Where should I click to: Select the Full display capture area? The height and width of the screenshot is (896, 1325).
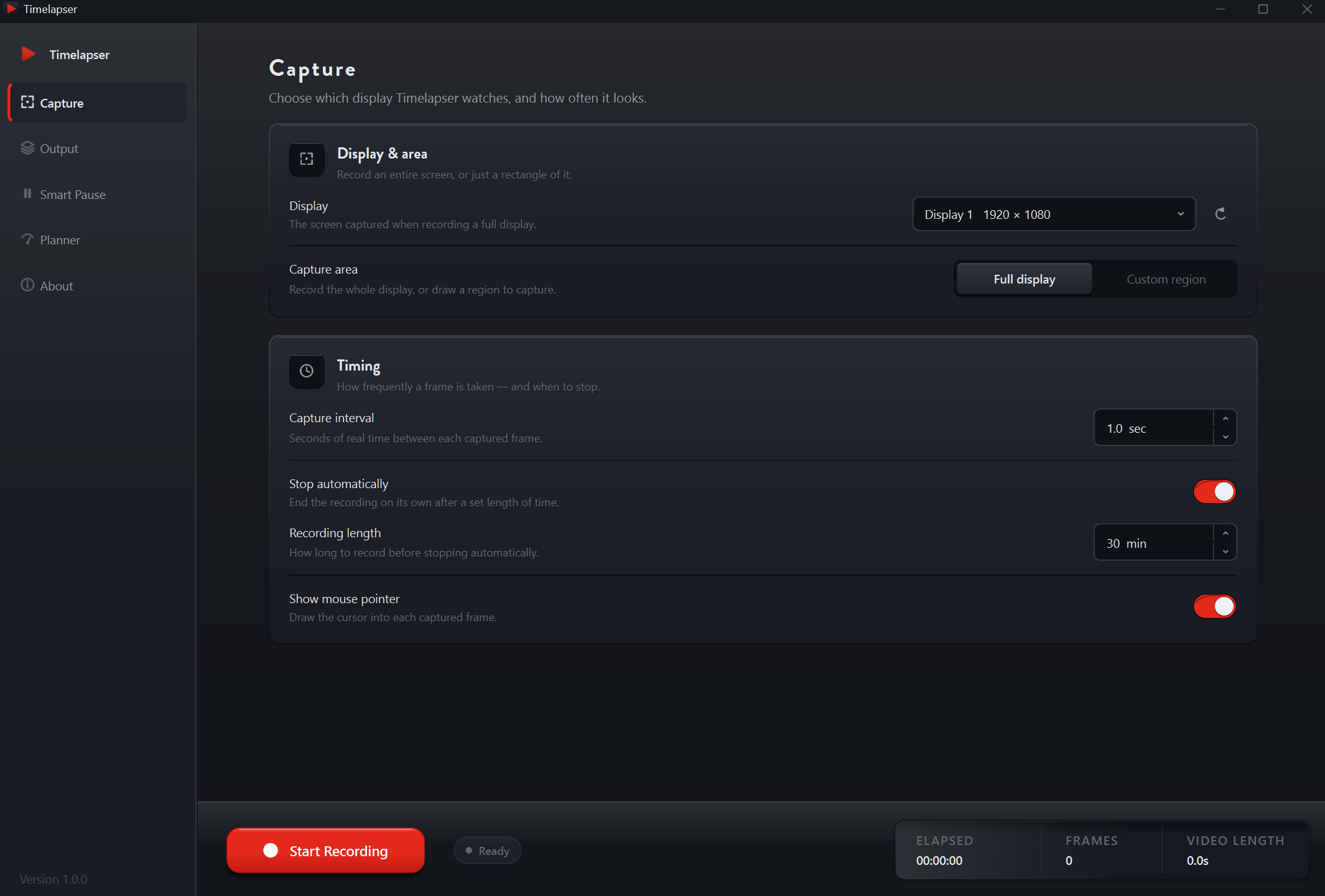pos(1025,279)
